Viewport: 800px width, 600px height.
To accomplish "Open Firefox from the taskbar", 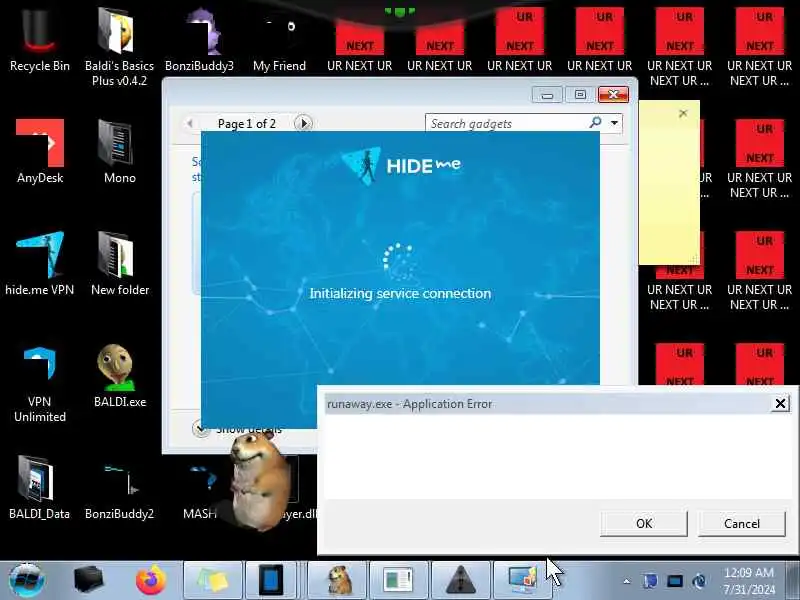I will [152, 580].
